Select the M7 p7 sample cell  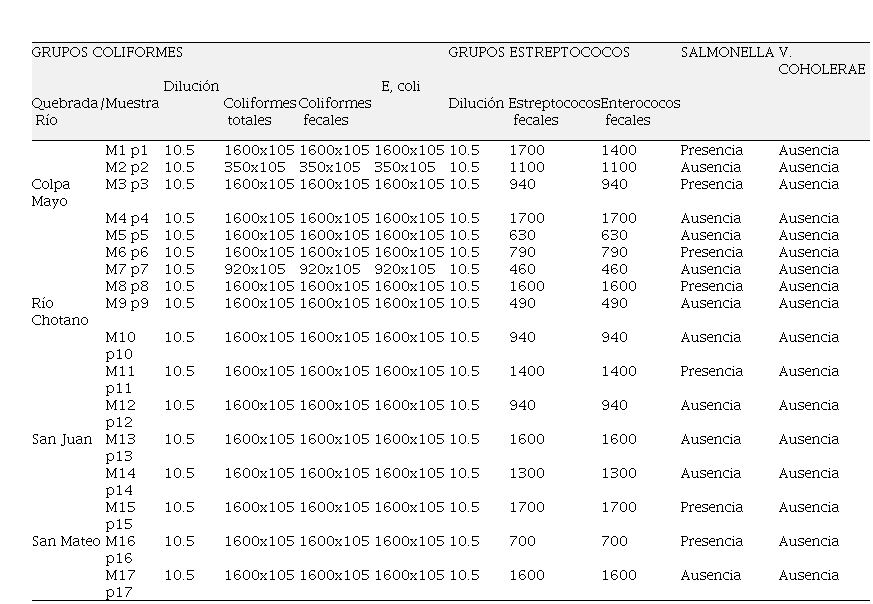coord(126,269)
